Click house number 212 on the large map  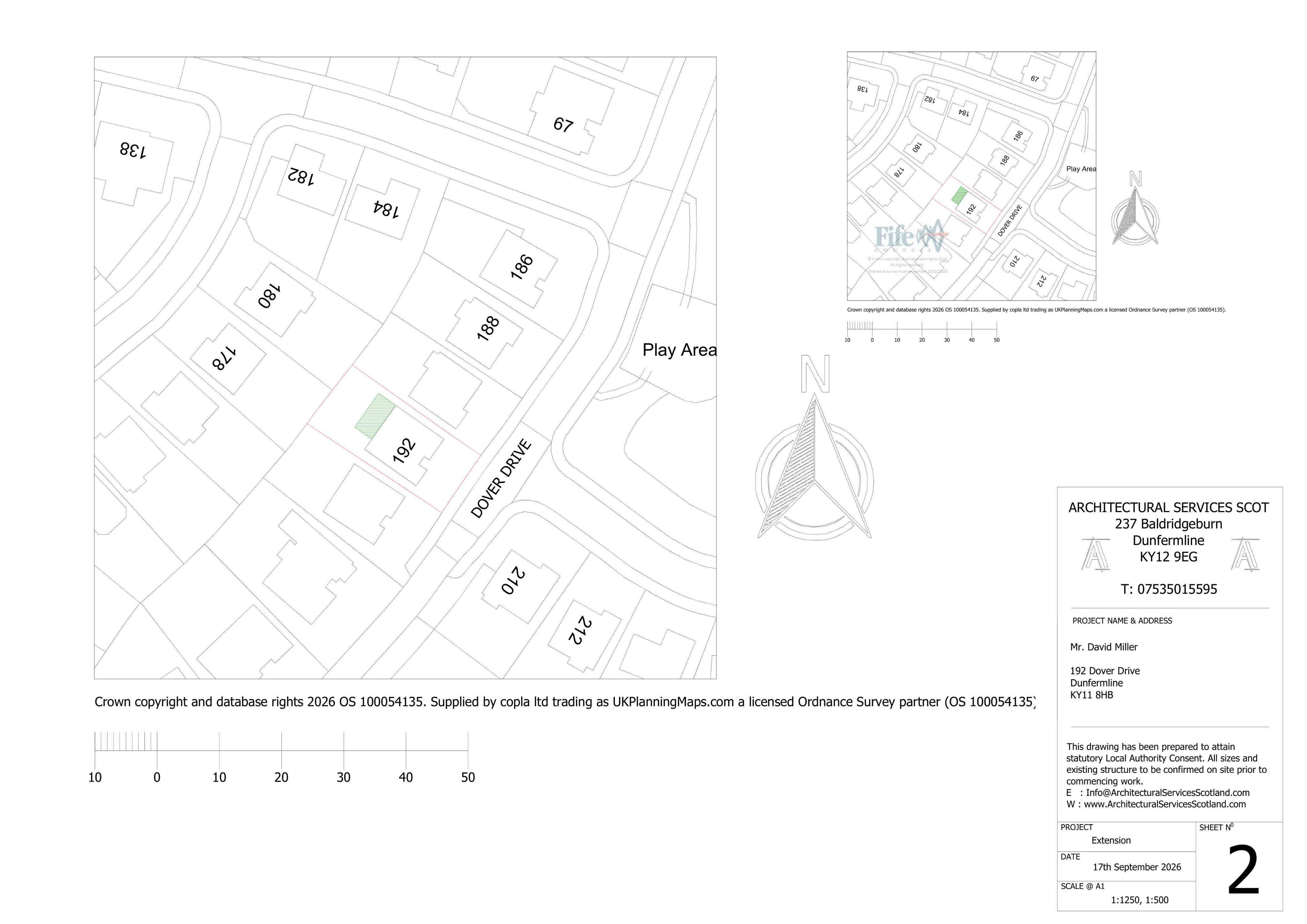pyautogui.click(x=581, y=631)
